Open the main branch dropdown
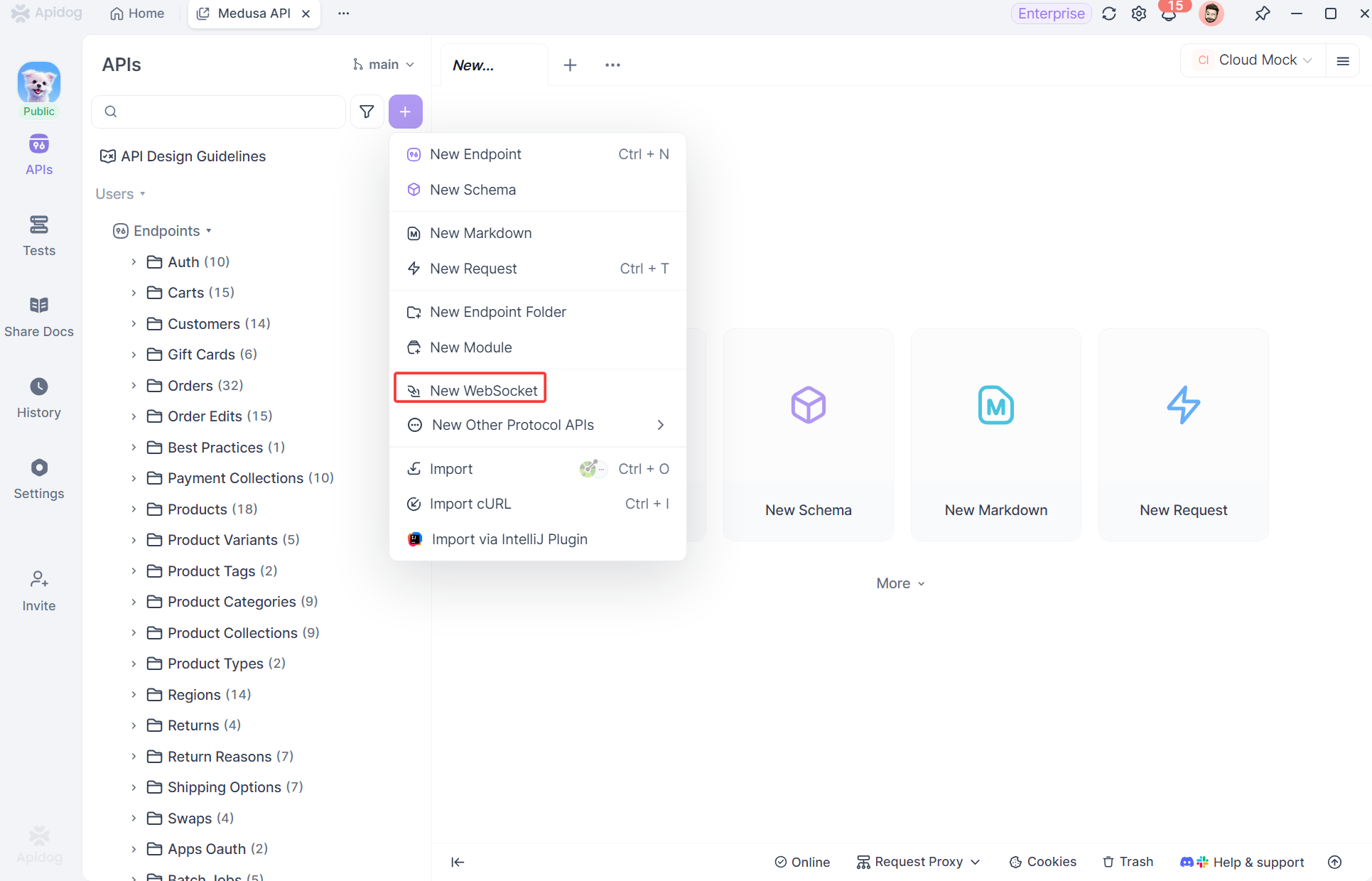 coord(384,65)
